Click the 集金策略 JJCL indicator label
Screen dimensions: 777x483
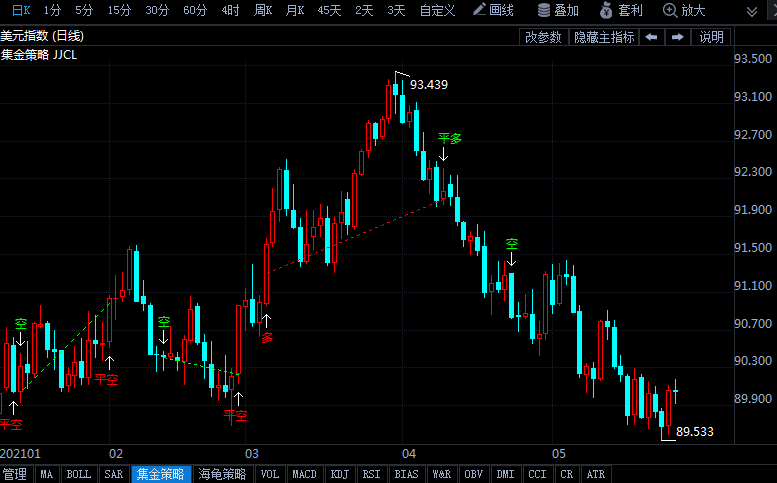click(39, 54)
